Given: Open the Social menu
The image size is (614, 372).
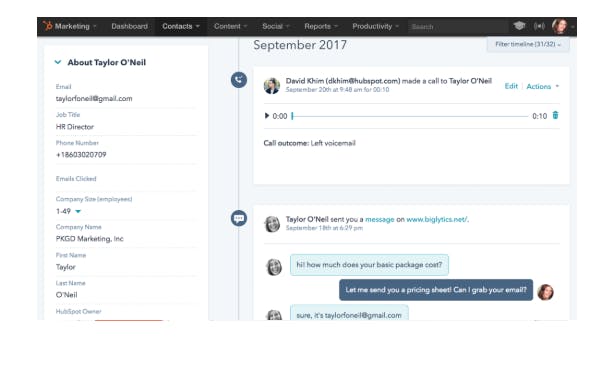Looking at the screenshot, I should [x=276, y=26].
